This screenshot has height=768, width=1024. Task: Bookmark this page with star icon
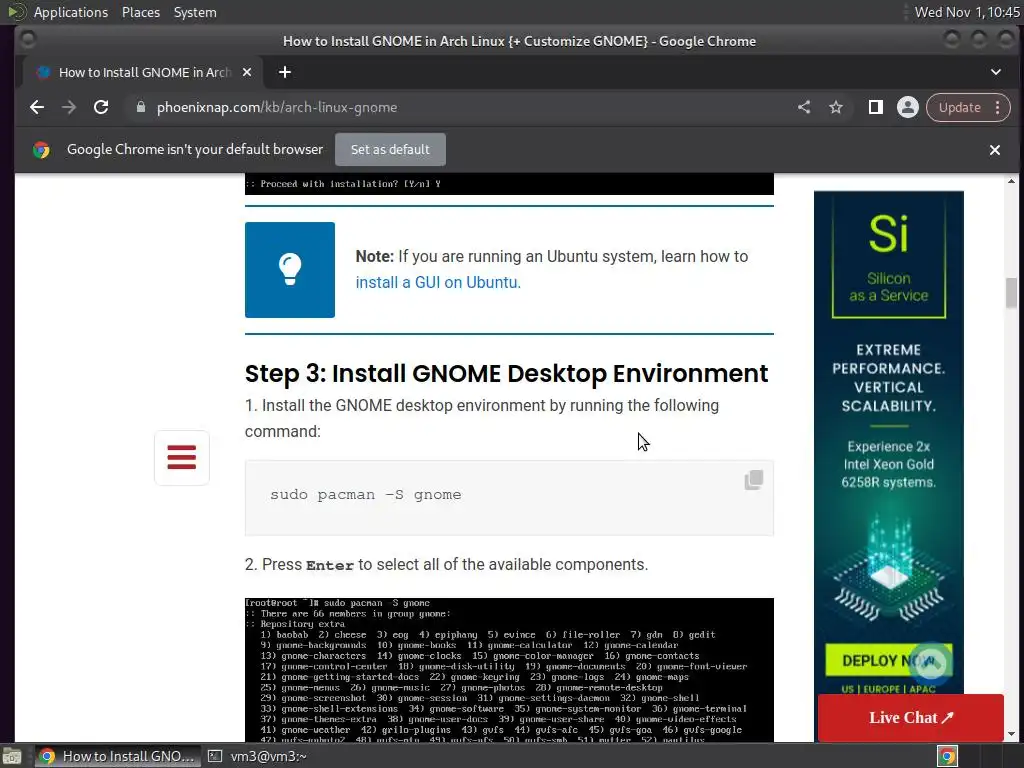coord(836,107)
